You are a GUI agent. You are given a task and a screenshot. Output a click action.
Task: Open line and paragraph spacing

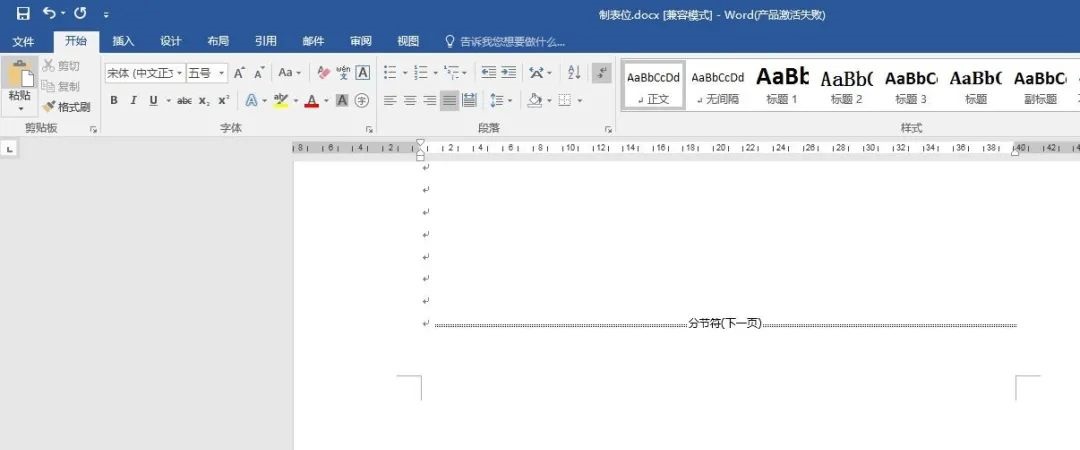click(497, 101)
